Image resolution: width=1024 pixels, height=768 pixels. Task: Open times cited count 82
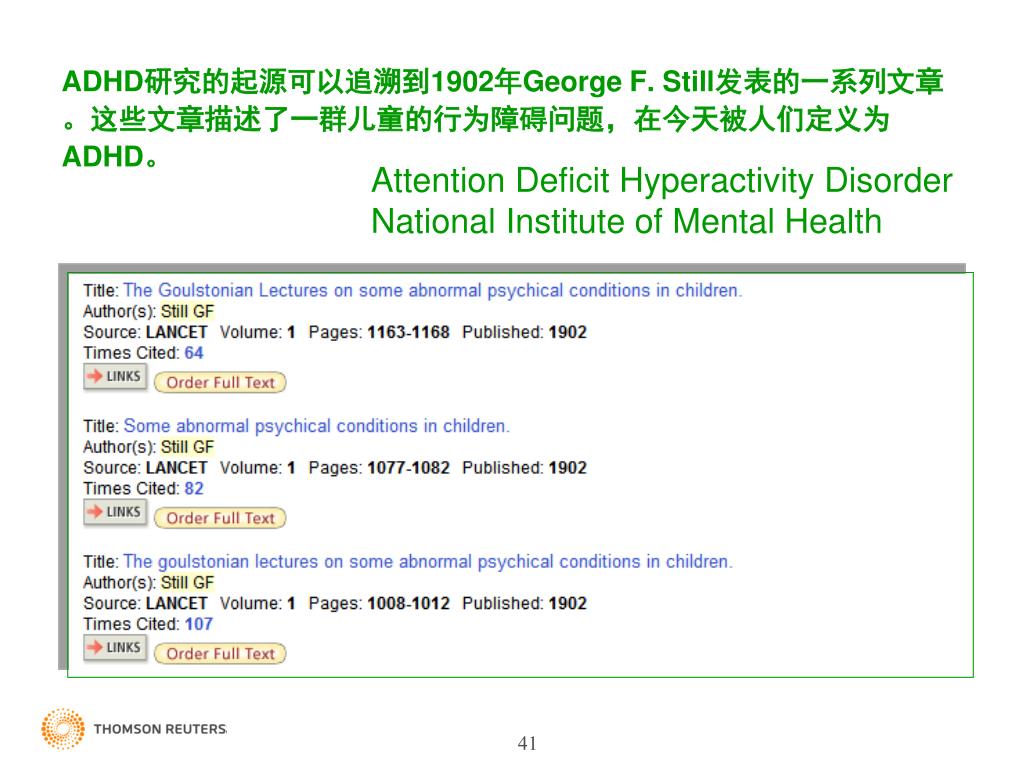click(x=194, y=488)
